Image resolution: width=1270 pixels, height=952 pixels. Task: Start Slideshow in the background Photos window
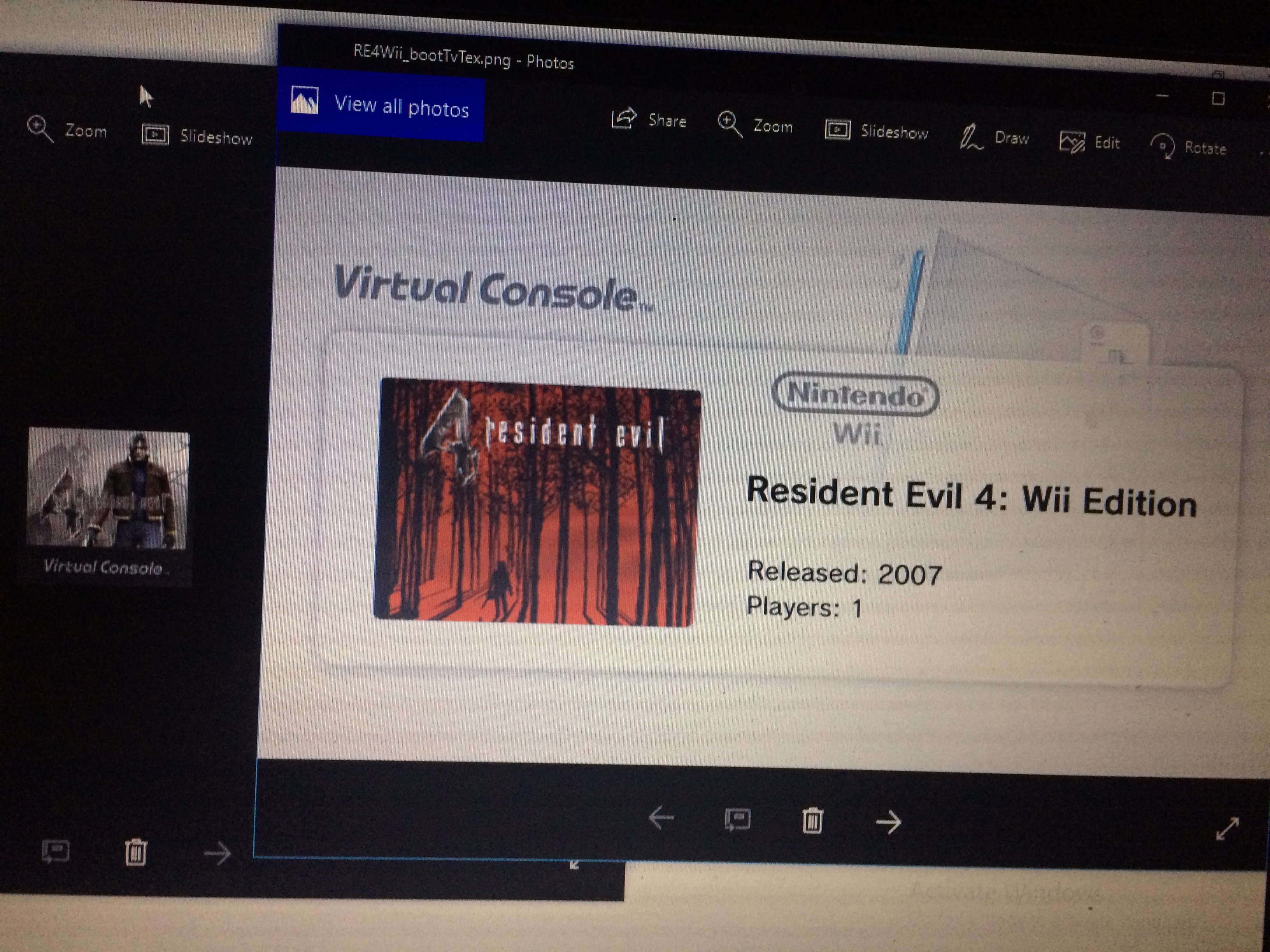197,135
